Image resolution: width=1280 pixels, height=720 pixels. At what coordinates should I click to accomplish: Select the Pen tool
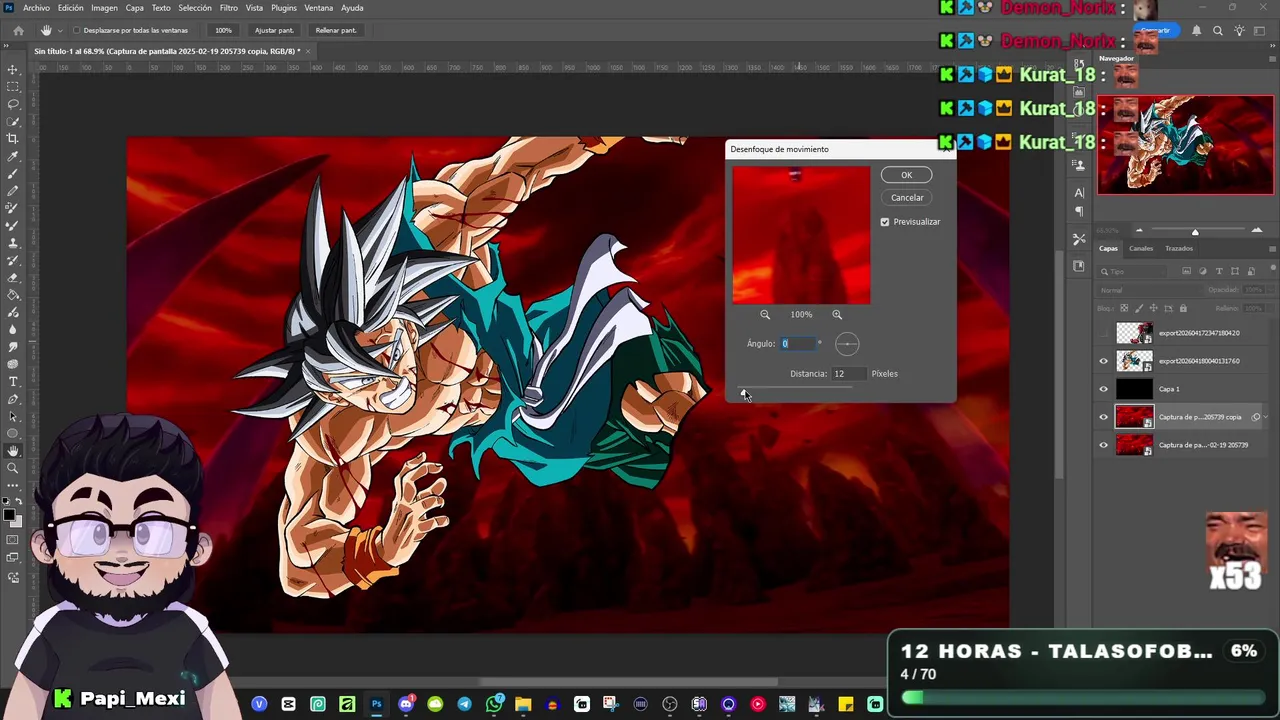click(x=13, y=399)
